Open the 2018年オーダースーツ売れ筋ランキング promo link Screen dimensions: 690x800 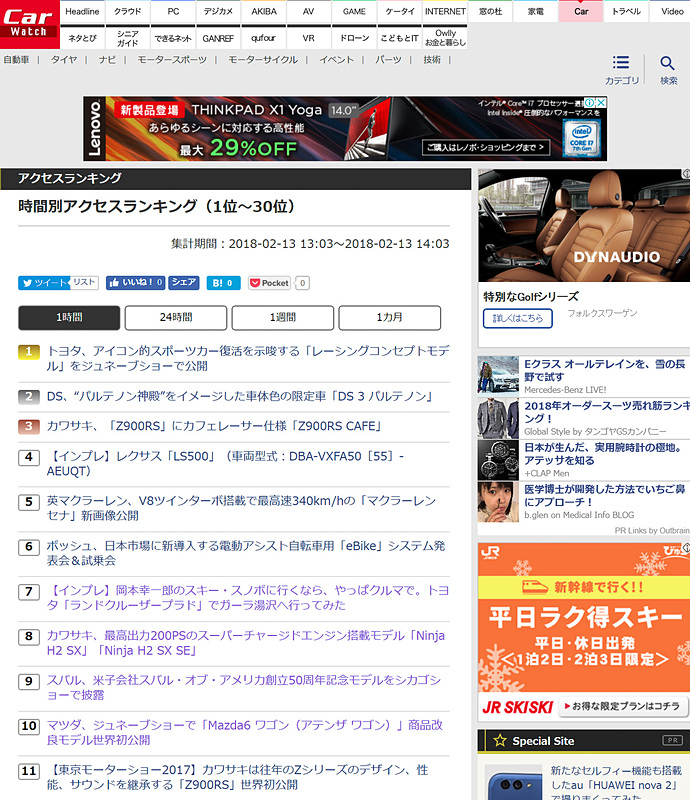tap(607, 412)
